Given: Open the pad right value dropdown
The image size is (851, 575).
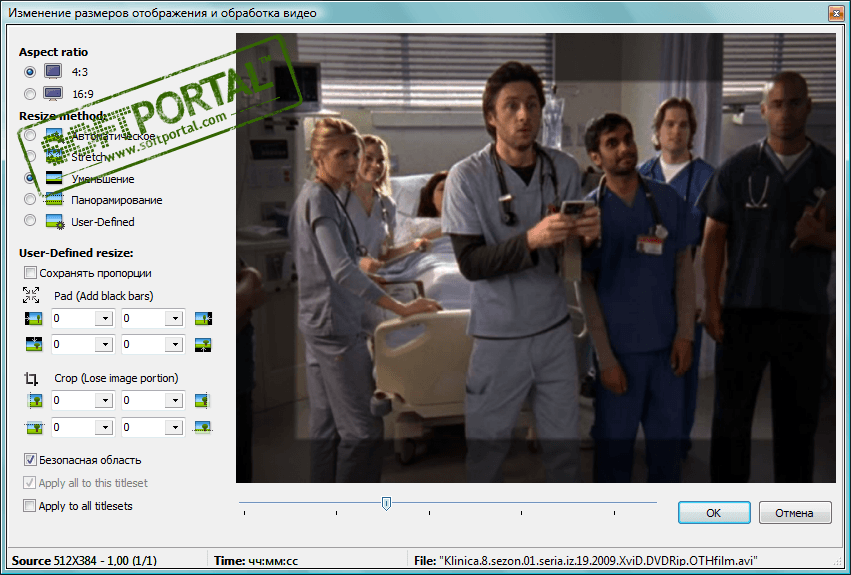Looking at the screenshot, I should pyautogui.click(x=174, y=318).
